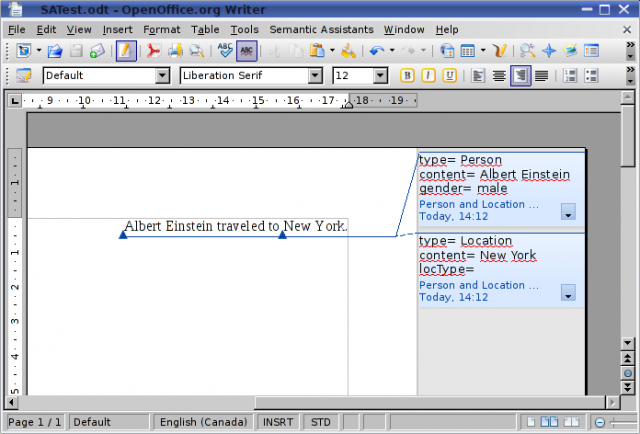
Task: Open the Gallery icon
Action: (x=570, y=51)
